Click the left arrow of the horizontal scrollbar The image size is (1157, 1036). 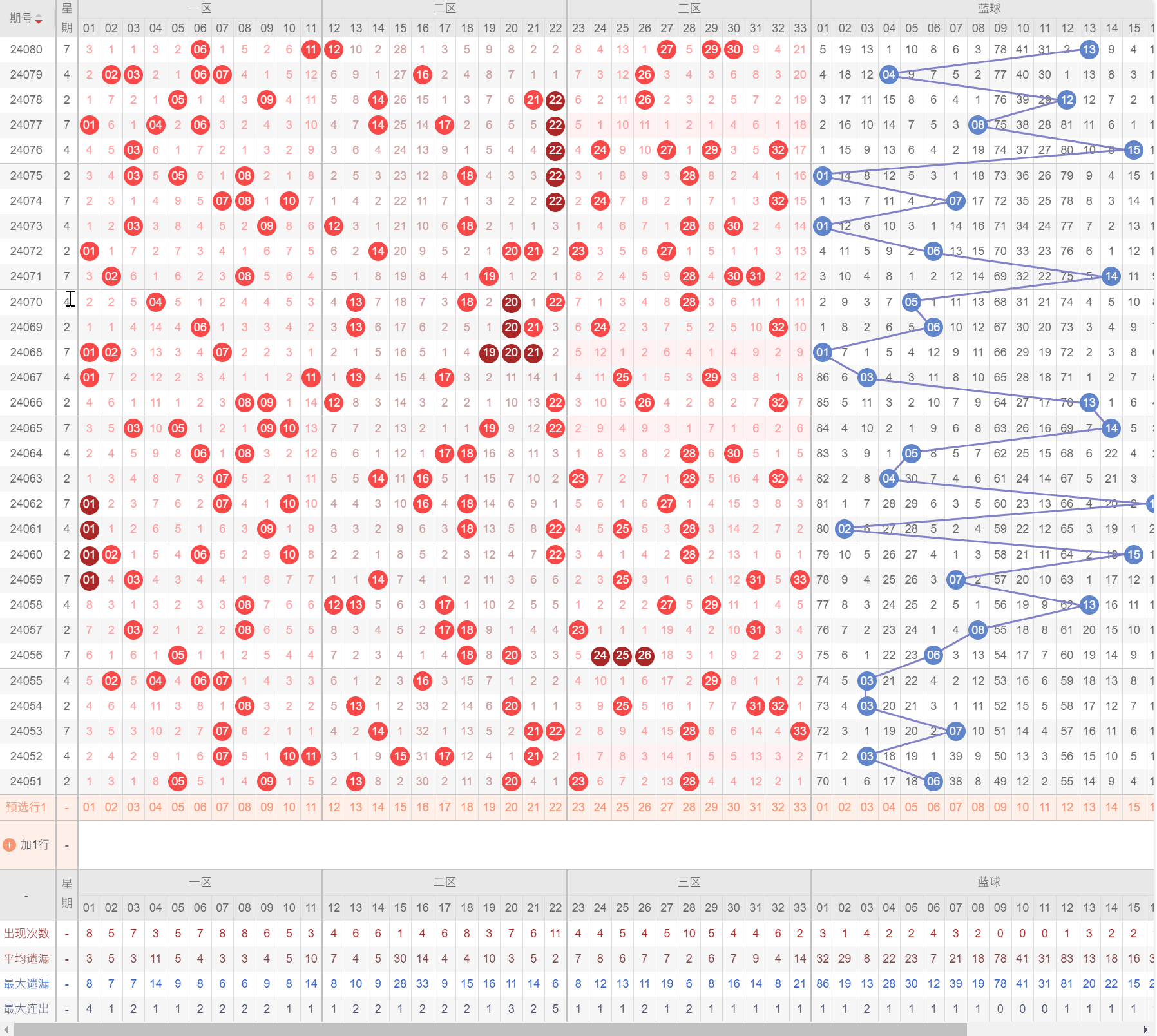pos(6,1030)
